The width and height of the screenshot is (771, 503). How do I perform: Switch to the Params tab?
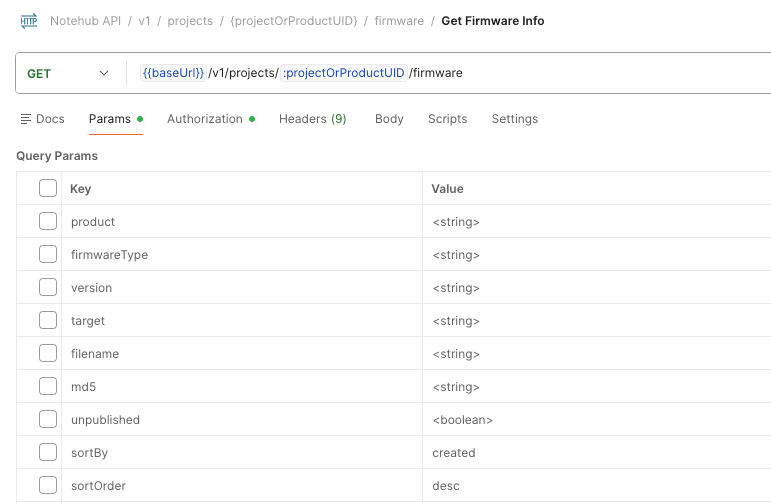(x=116, y=119)
